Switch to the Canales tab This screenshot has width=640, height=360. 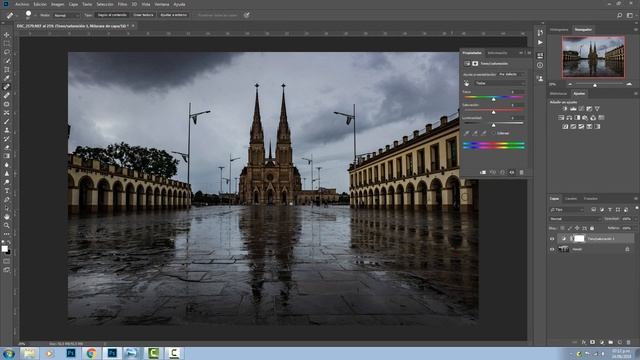(x=571, y=198)
